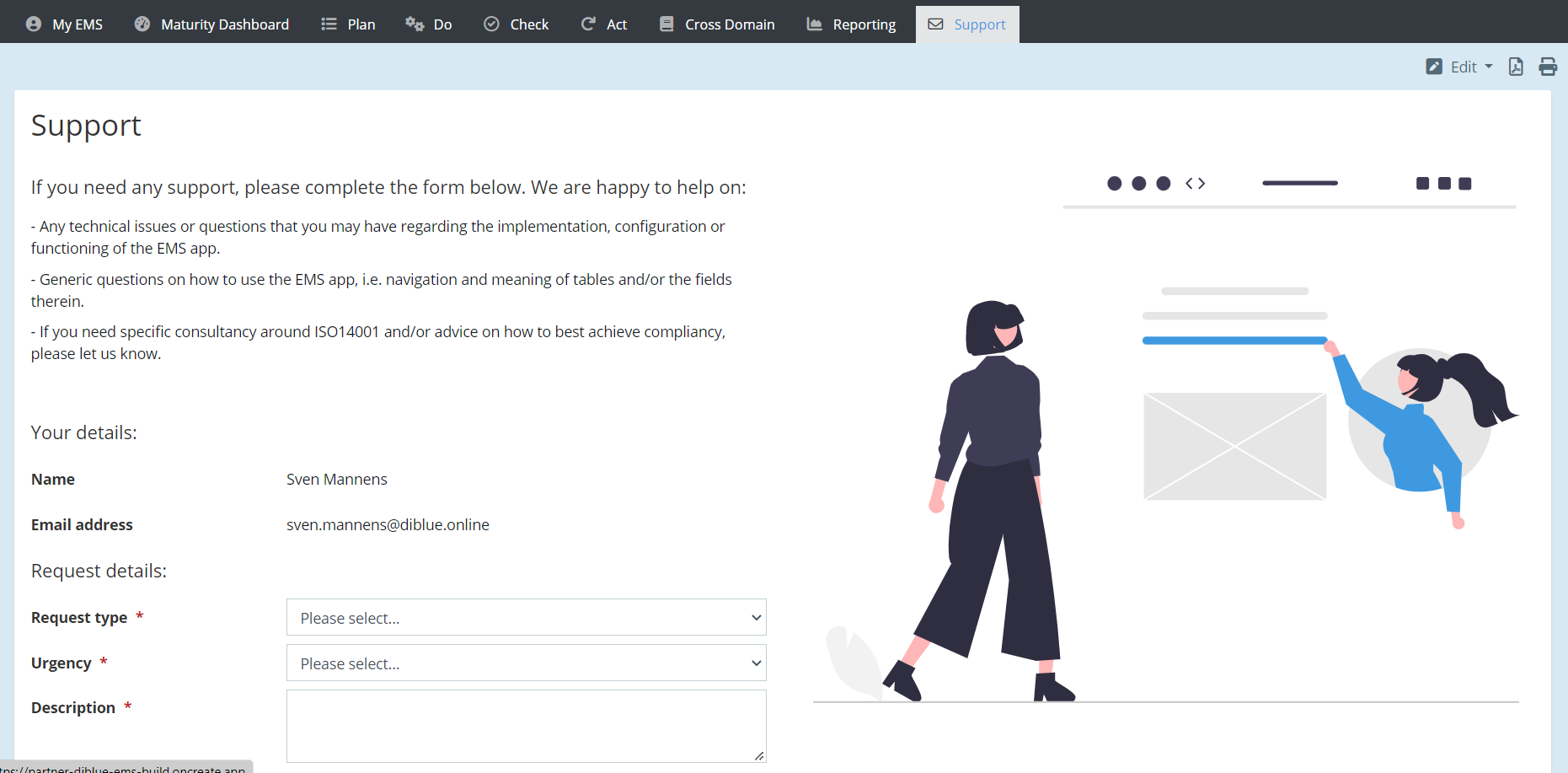The image size is (1568, 773).
Task: Click the Act redo arrow icon
Action: 588,24
